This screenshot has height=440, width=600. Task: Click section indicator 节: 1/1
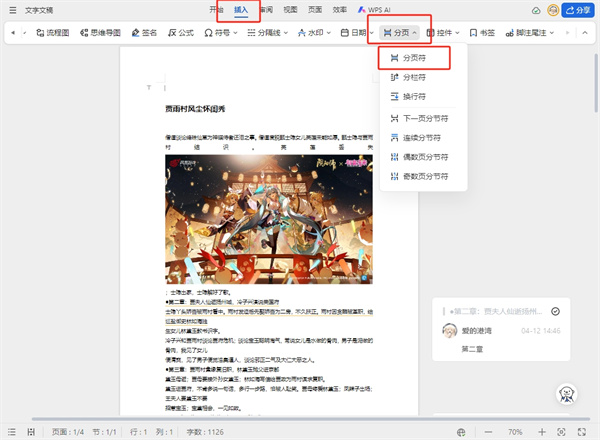click(x=104, y=432)
